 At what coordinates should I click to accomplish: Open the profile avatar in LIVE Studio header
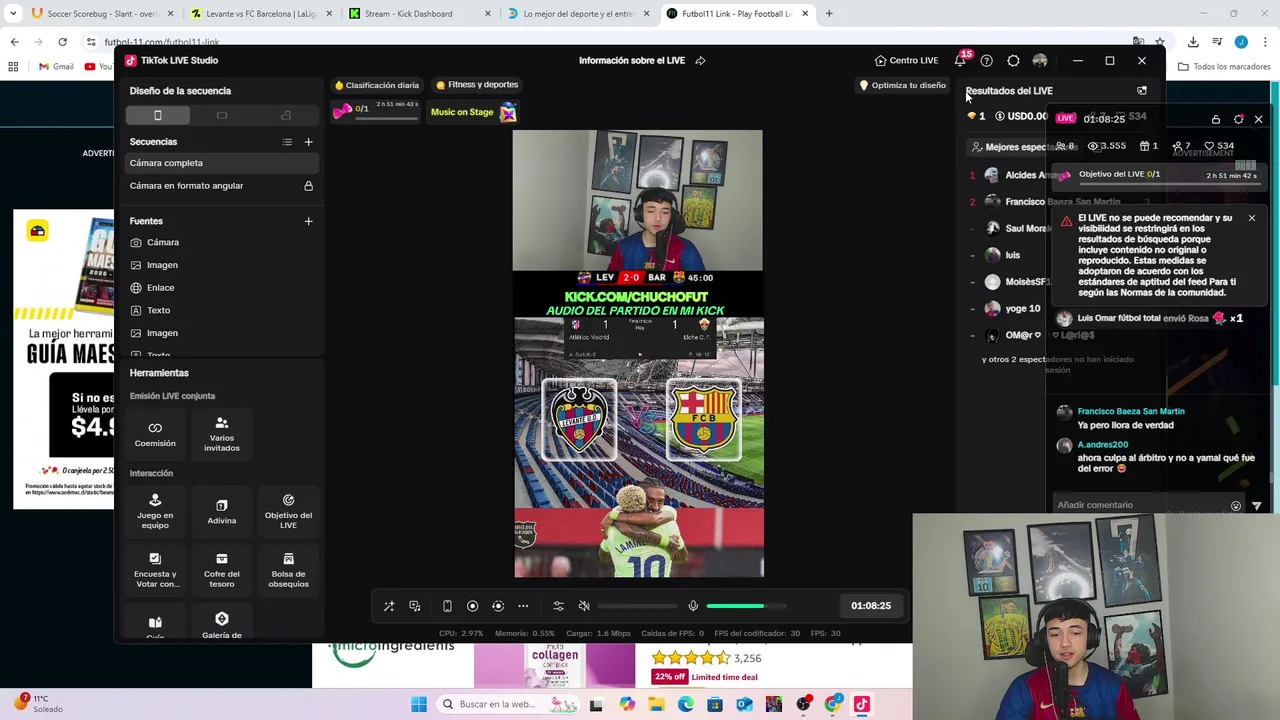1040,61
